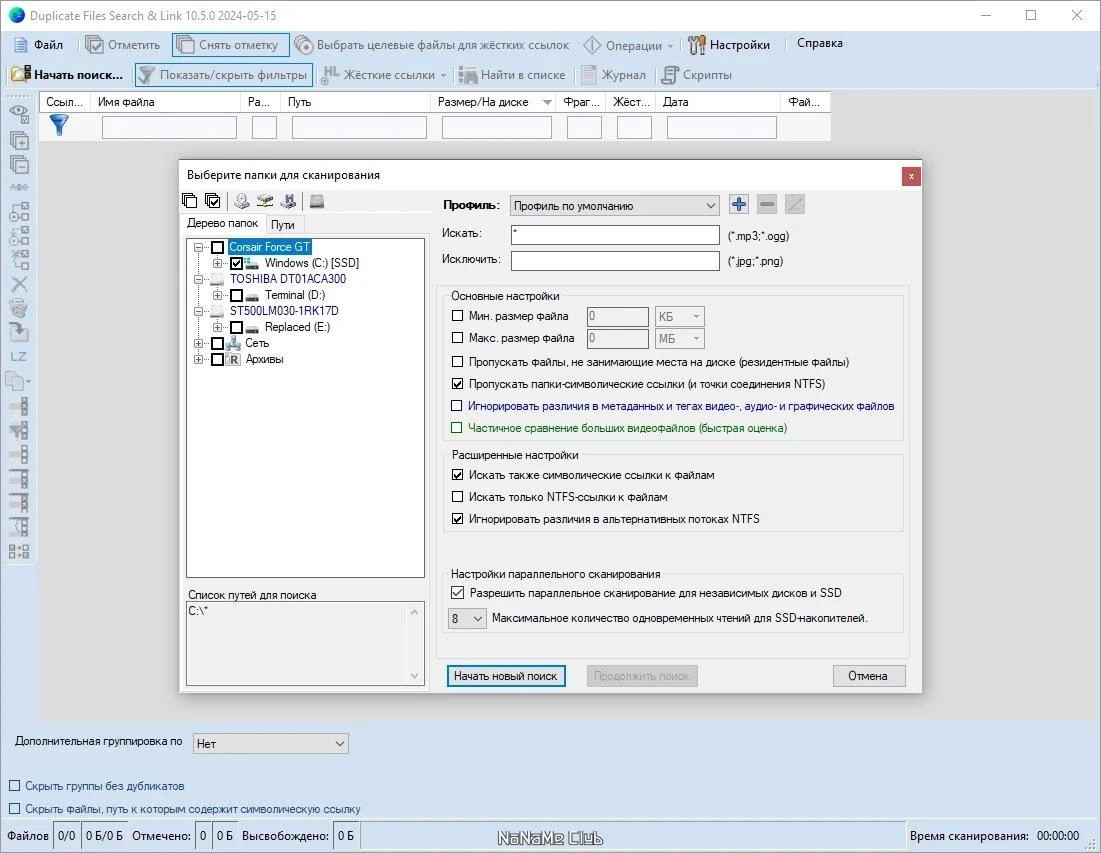The image size is (1101, 853).
Task: Click the Имя файла filter input box
Action: coord(169,127)
